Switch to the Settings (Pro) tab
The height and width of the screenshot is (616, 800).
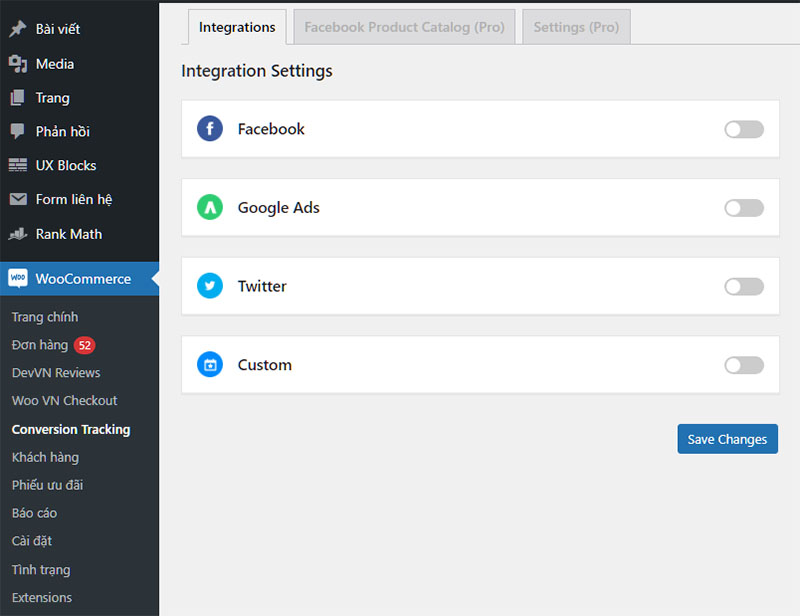pos(576,27)
